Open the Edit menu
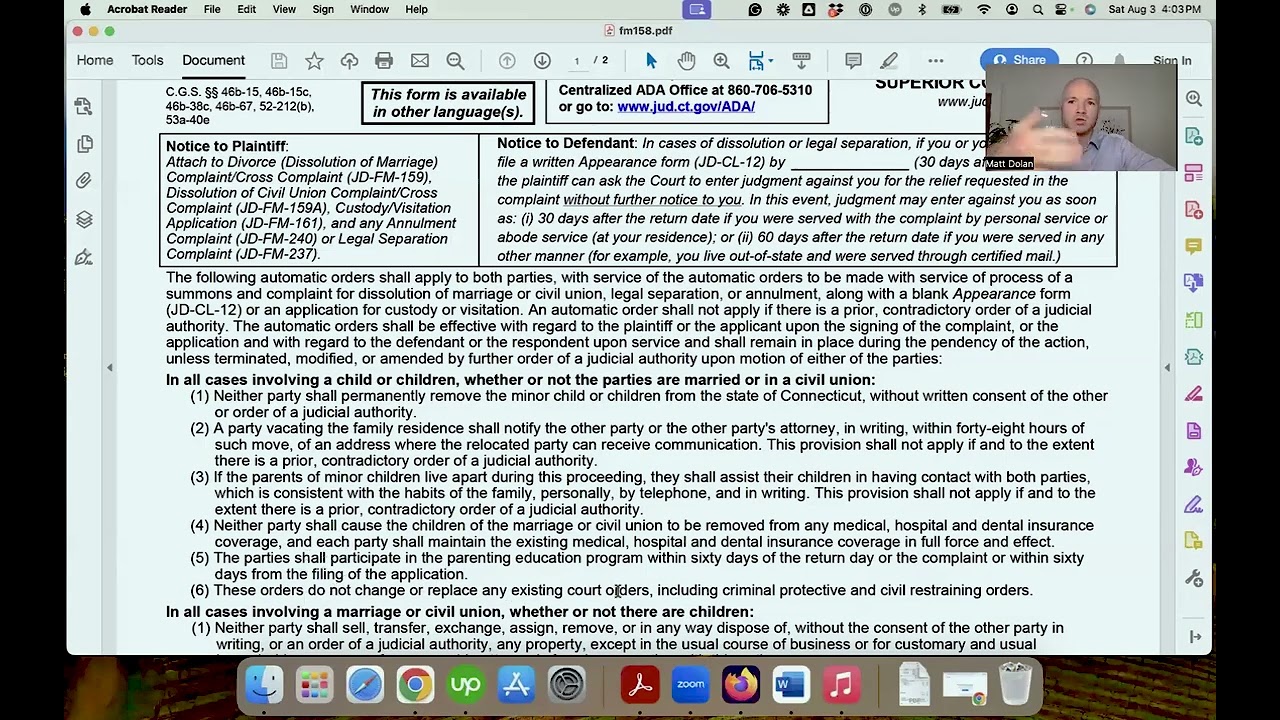 [x=247, y=9]
